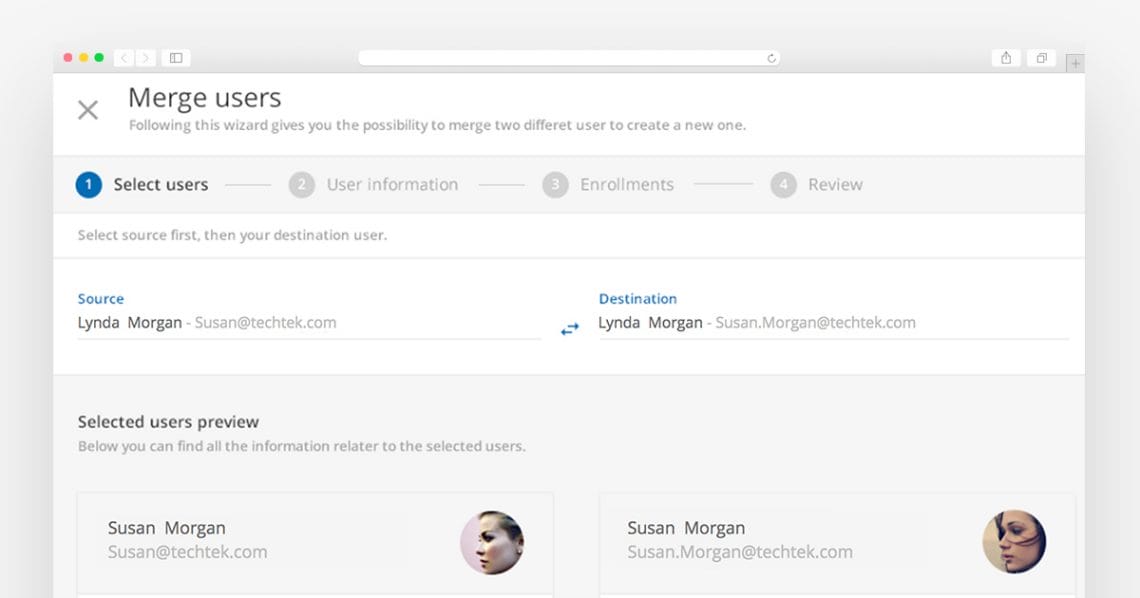Viewport: 1140px width, 598px height.
Task: Show all browser tabs overview
Action: tap(1041, 58)
